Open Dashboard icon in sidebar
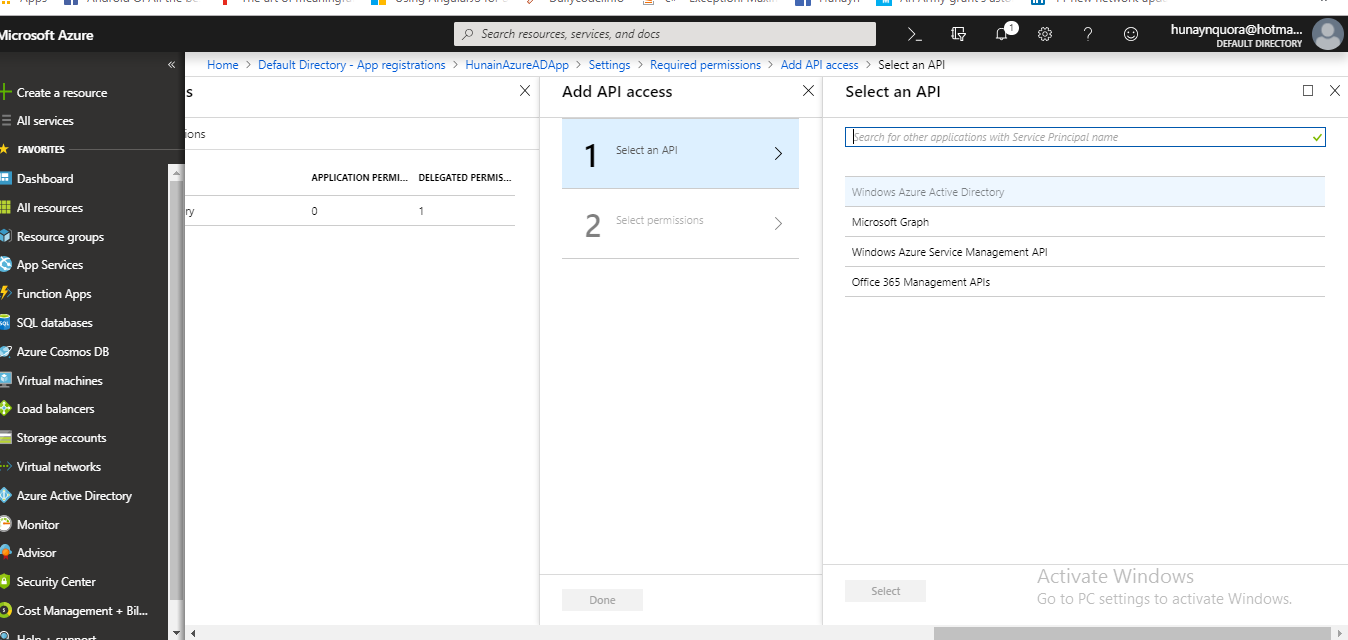 [x=6, y=179]
